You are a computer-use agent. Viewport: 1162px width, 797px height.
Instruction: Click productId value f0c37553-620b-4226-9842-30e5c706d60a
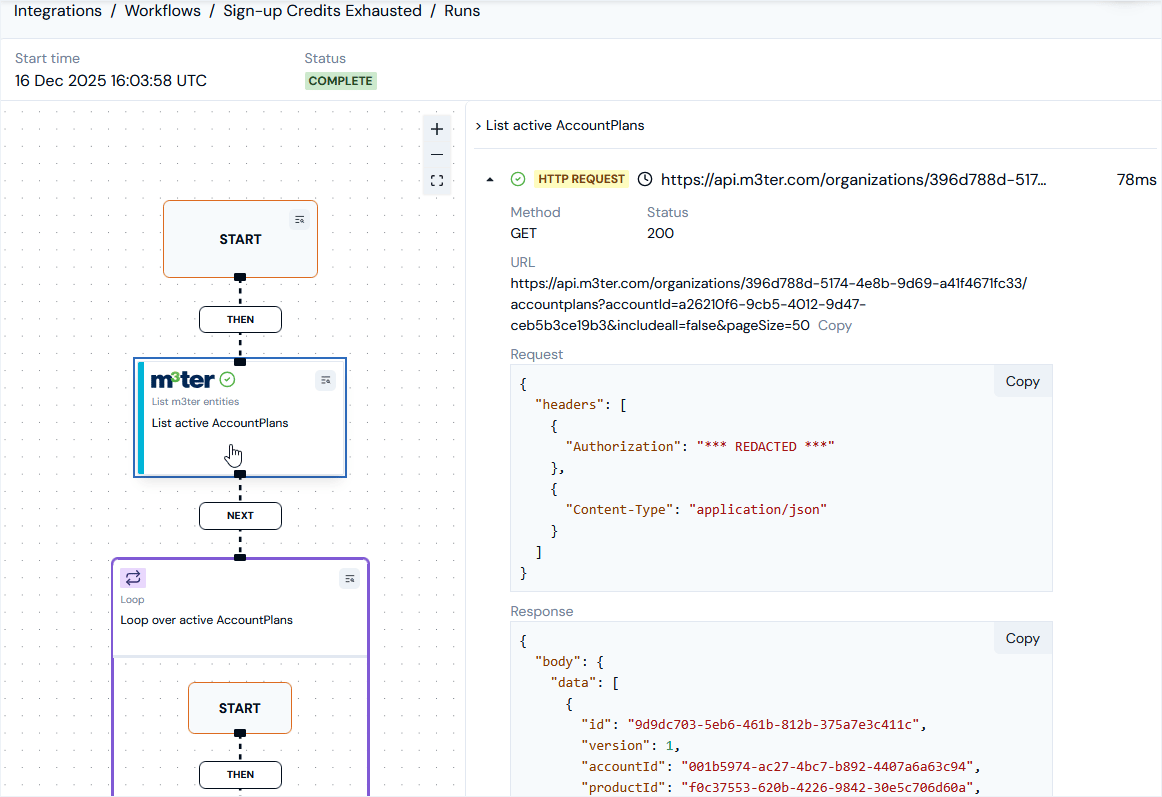827,787
